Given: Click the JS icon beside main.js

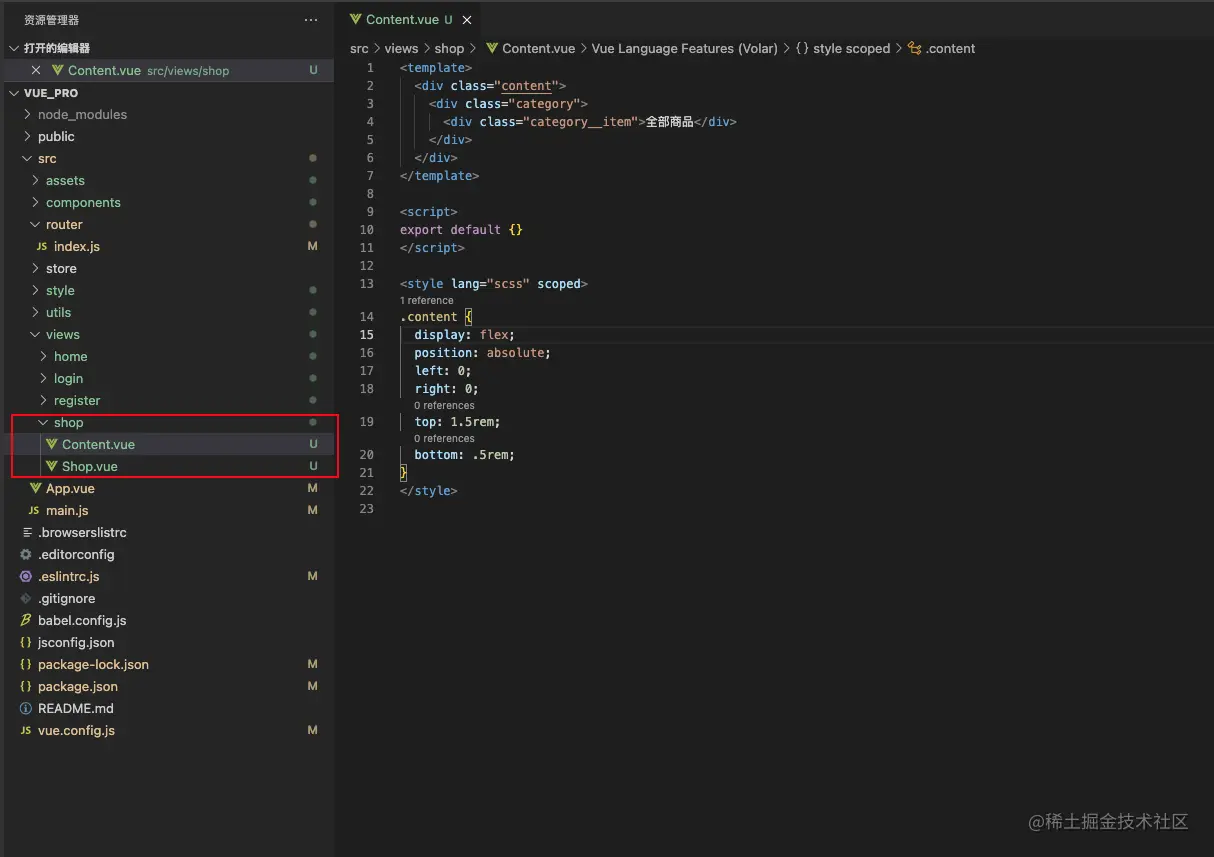Looking at the screenshot, I should (x=34, y=511).
